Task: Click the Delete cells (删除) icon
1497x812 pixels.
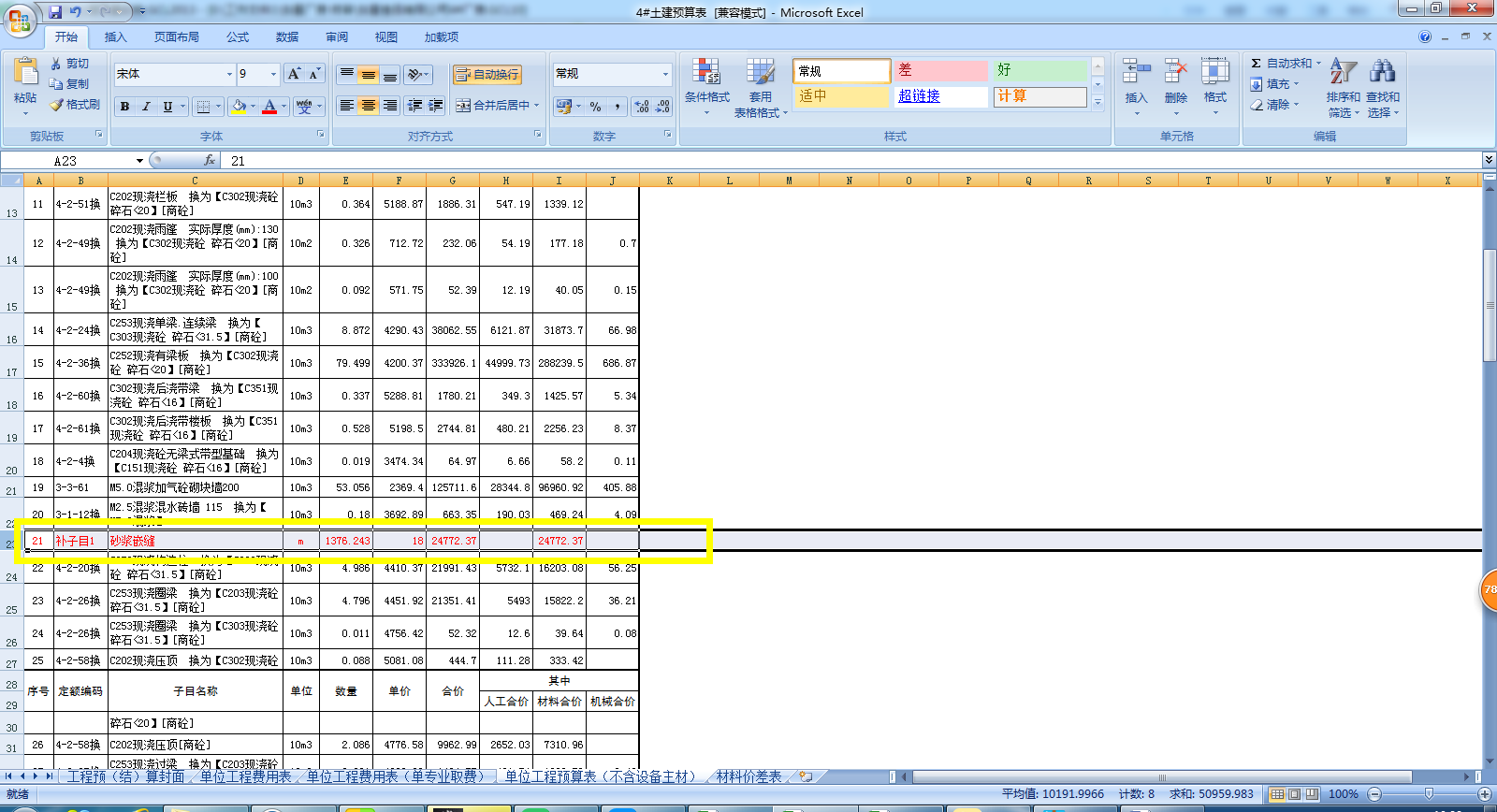Action: 1176,72
